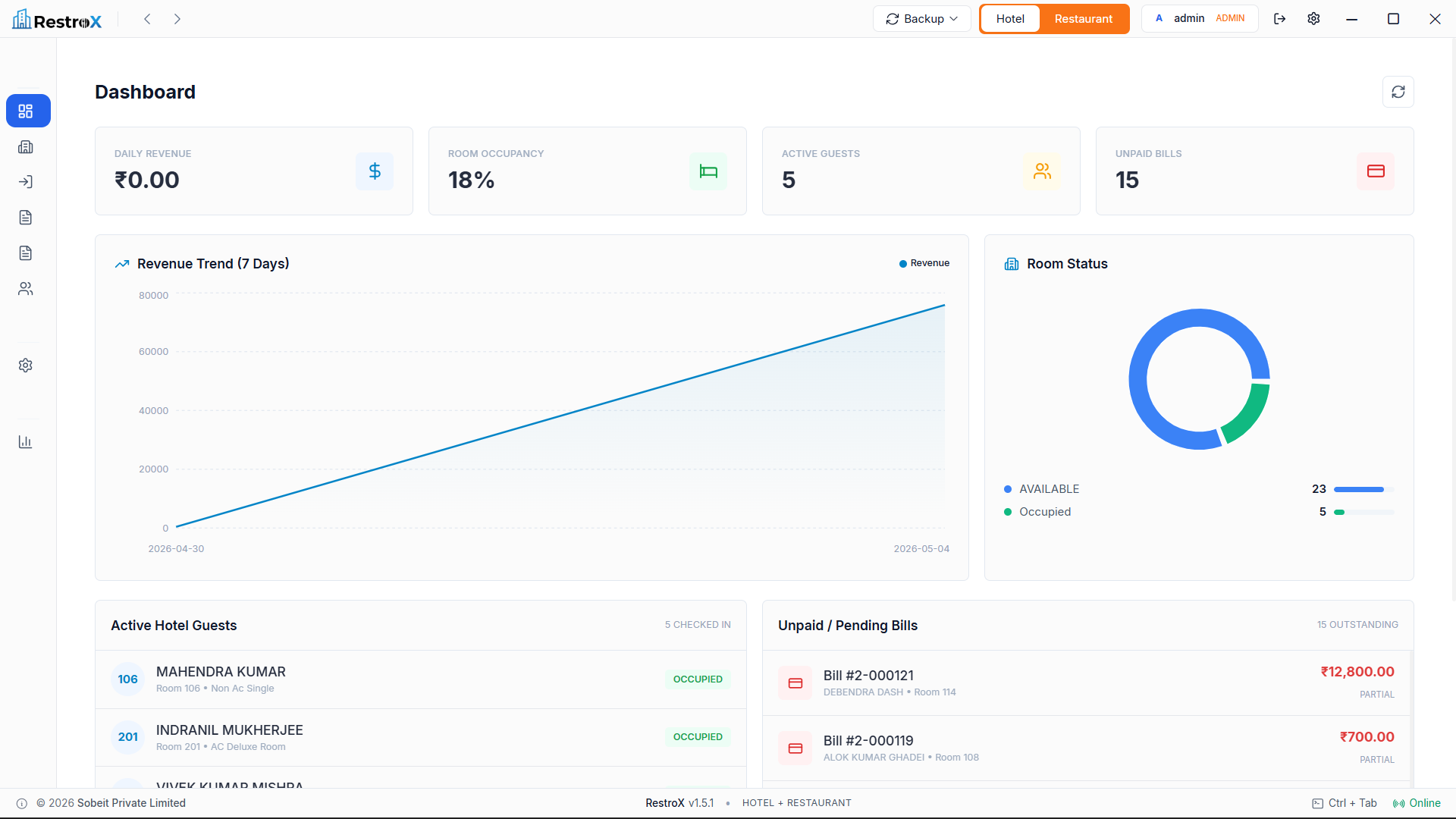Click the Room Occupancy bed icon
This screenshot has height=819, width=1456.
708,171
